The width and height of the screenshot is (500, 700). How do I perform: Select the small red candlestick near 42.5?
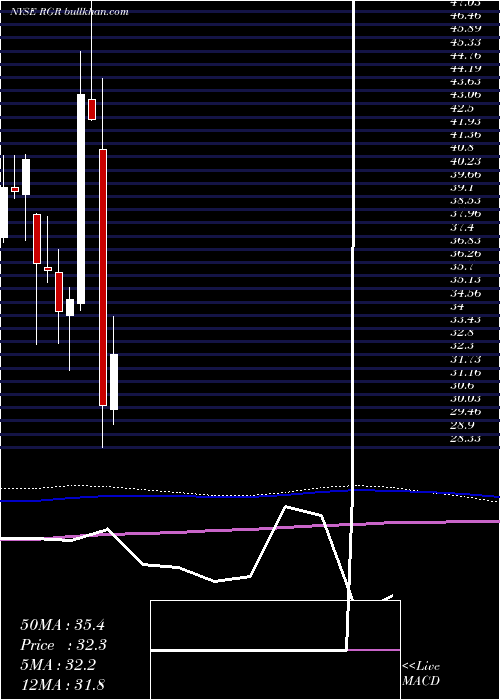92,109
